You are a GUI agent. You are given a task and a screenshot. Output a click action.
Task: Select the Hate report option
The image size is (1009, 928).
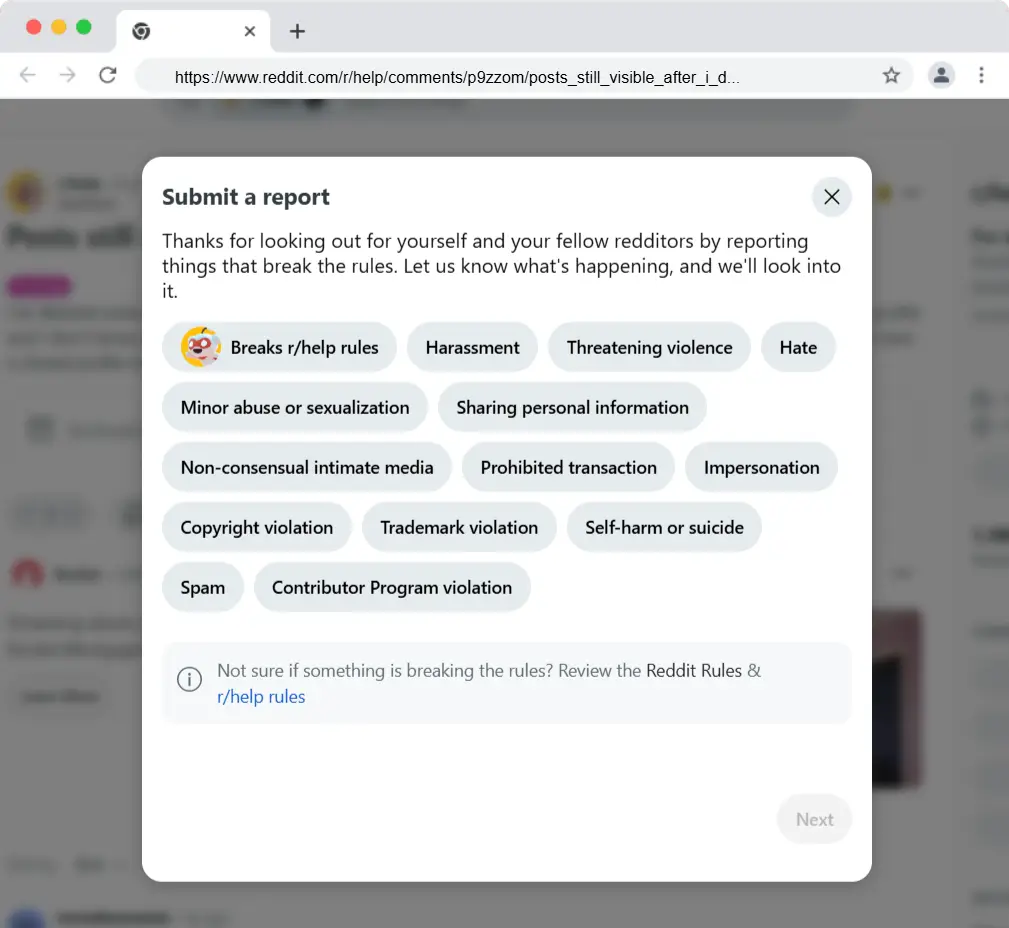(798, 348)
